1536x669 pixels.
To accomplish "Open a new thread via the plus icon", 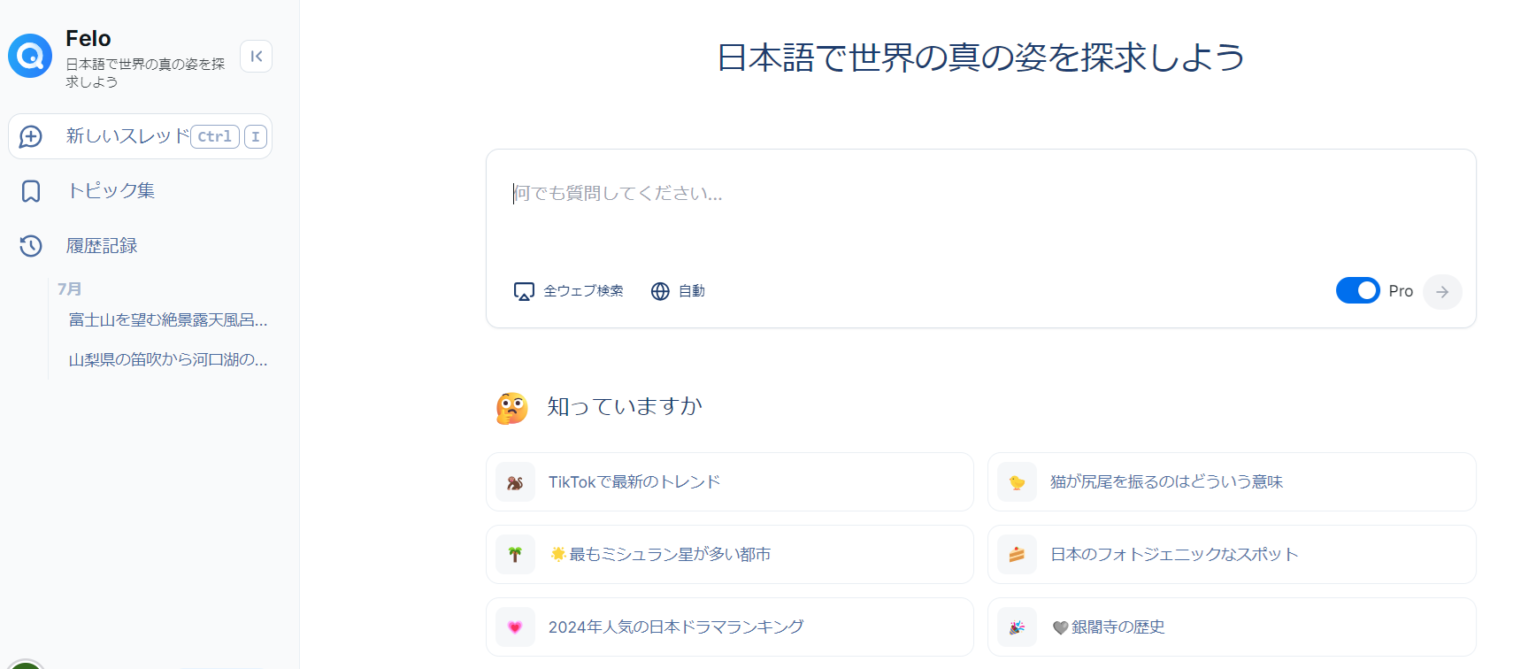I will [x=30, y=136].
